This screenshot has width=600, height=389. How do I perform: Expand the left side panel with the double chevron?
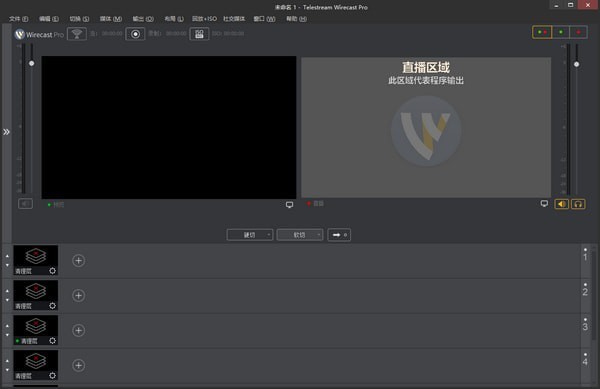click(7, 132)
